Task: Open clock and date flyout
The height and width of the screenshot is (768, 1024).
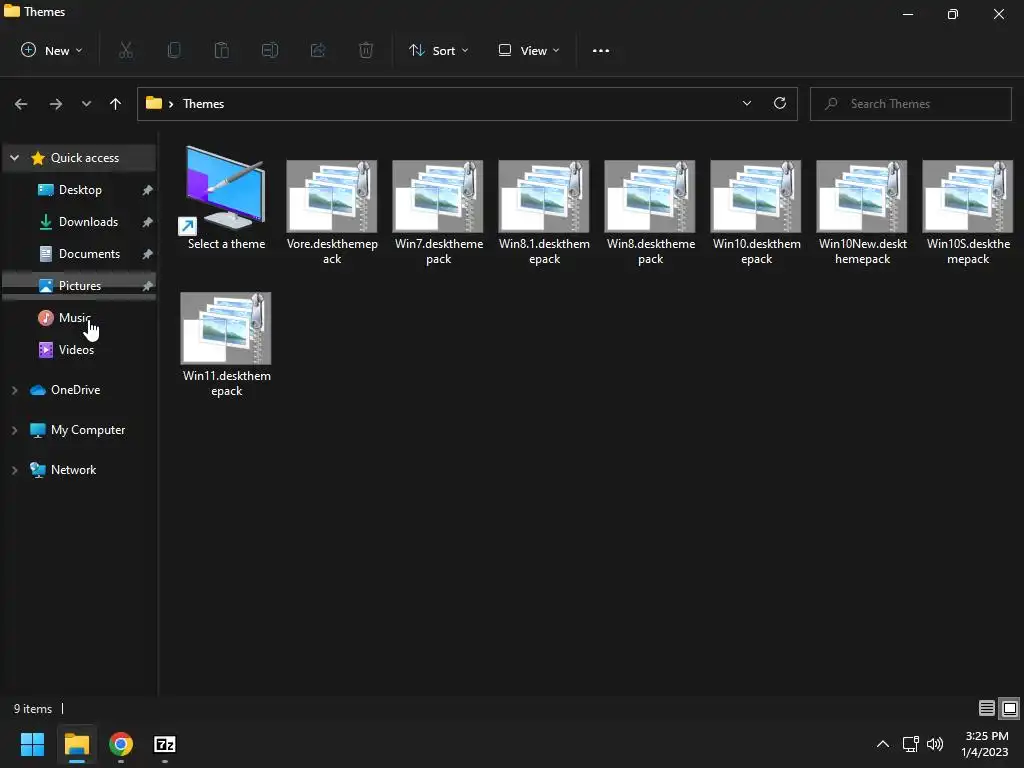Action: 985,744
